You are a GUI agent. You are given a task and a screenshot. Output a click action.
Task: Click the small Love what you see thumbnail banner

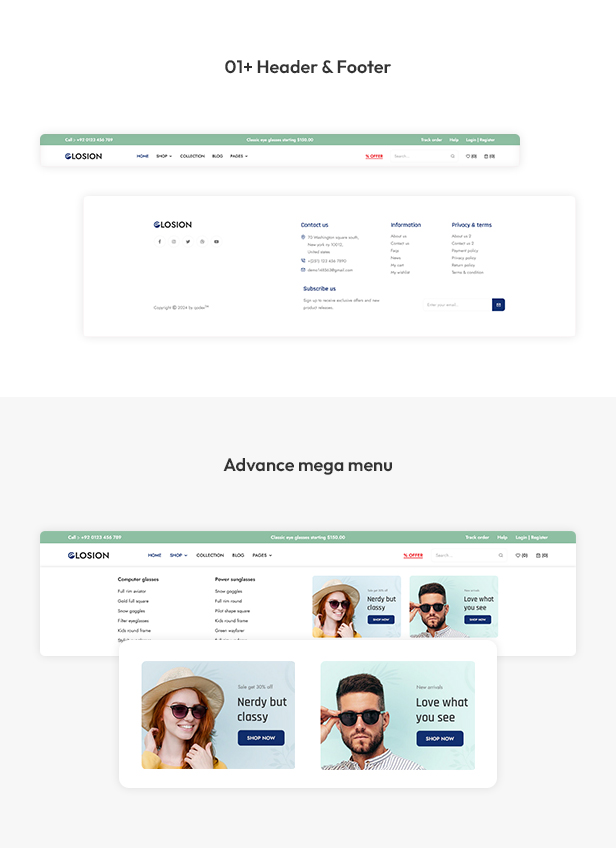[x=454, y=607]
